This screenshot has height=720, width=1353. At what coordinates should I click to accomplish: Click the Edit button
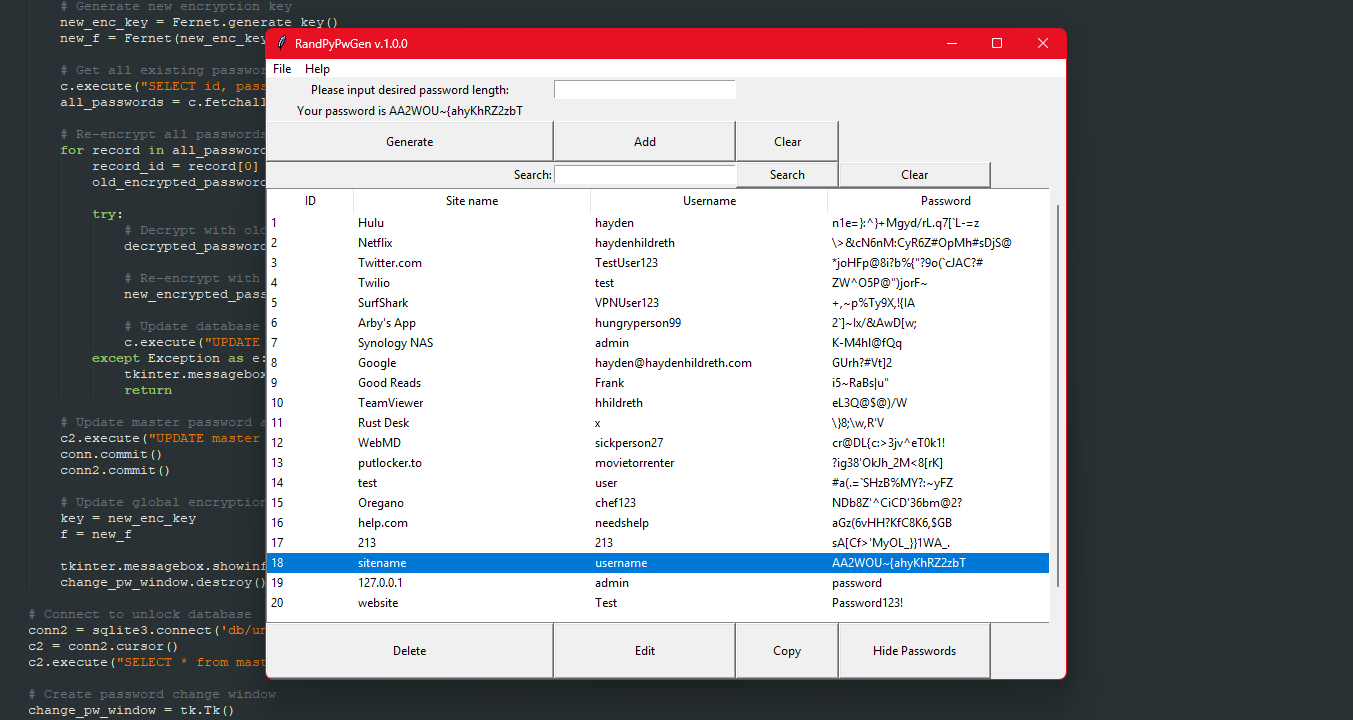tap(645, 651)
